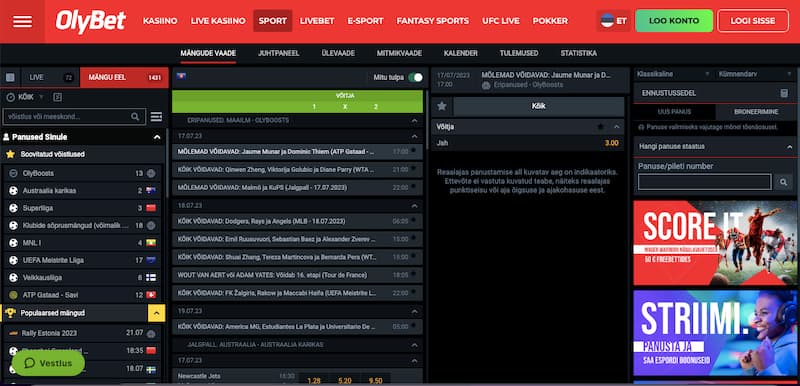Click the search magnifier in the competition field

pos(135,117)
